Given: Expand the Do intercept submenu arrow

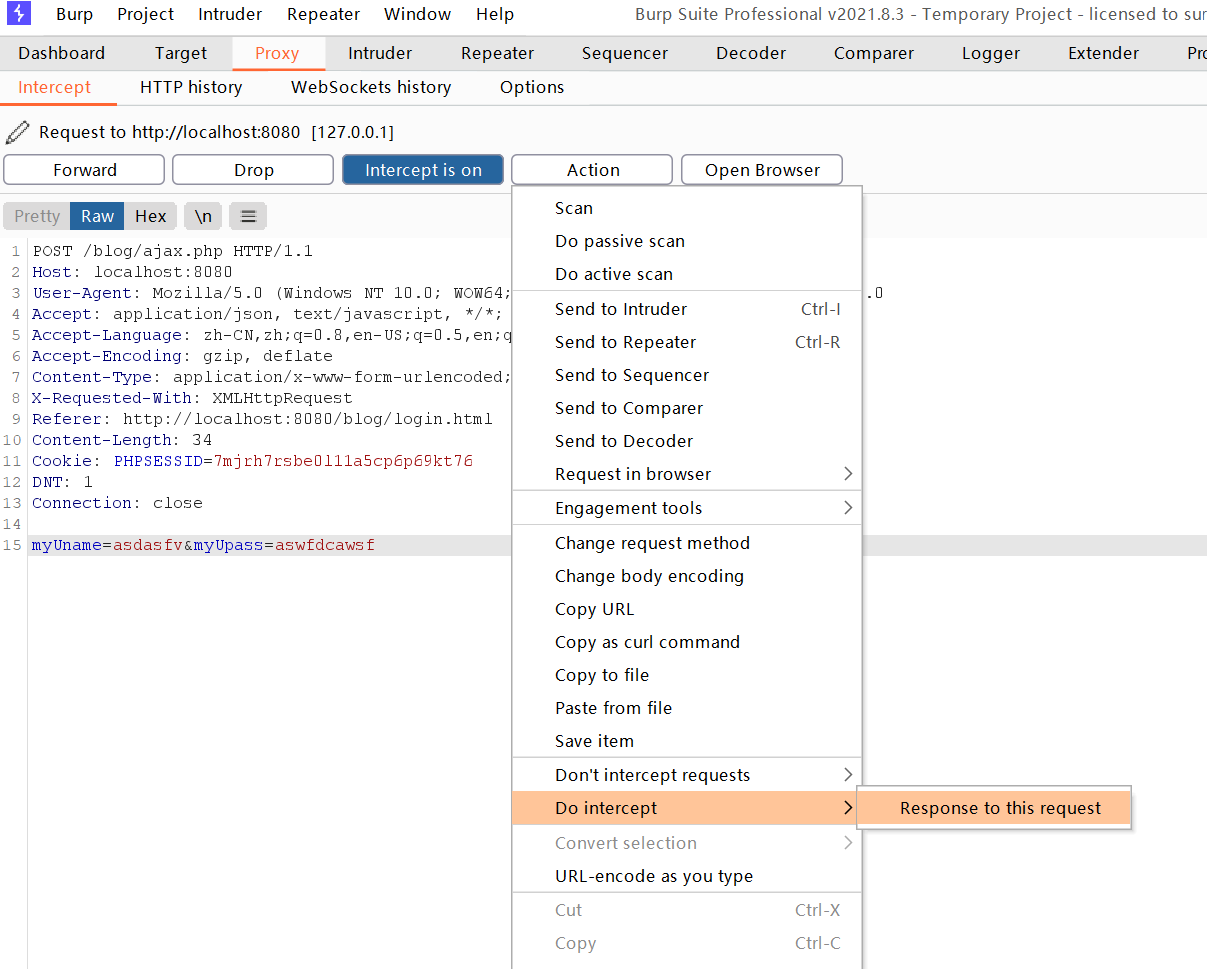Looking at the screenshot, I should [x=848, y=808].
